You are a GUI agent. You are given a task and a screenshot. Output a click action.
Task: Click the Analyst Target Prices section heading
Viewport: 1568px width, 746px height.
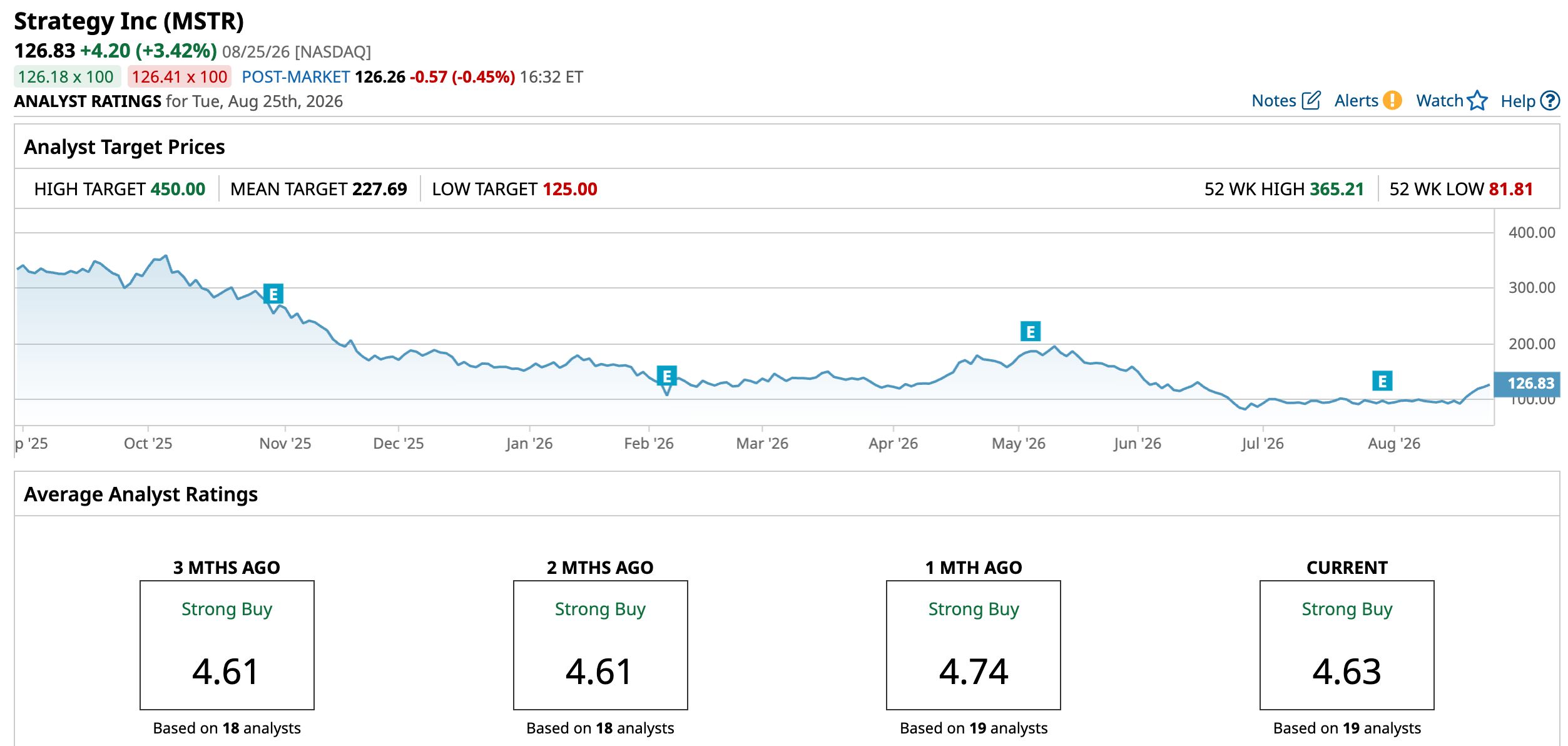point(125,147)
